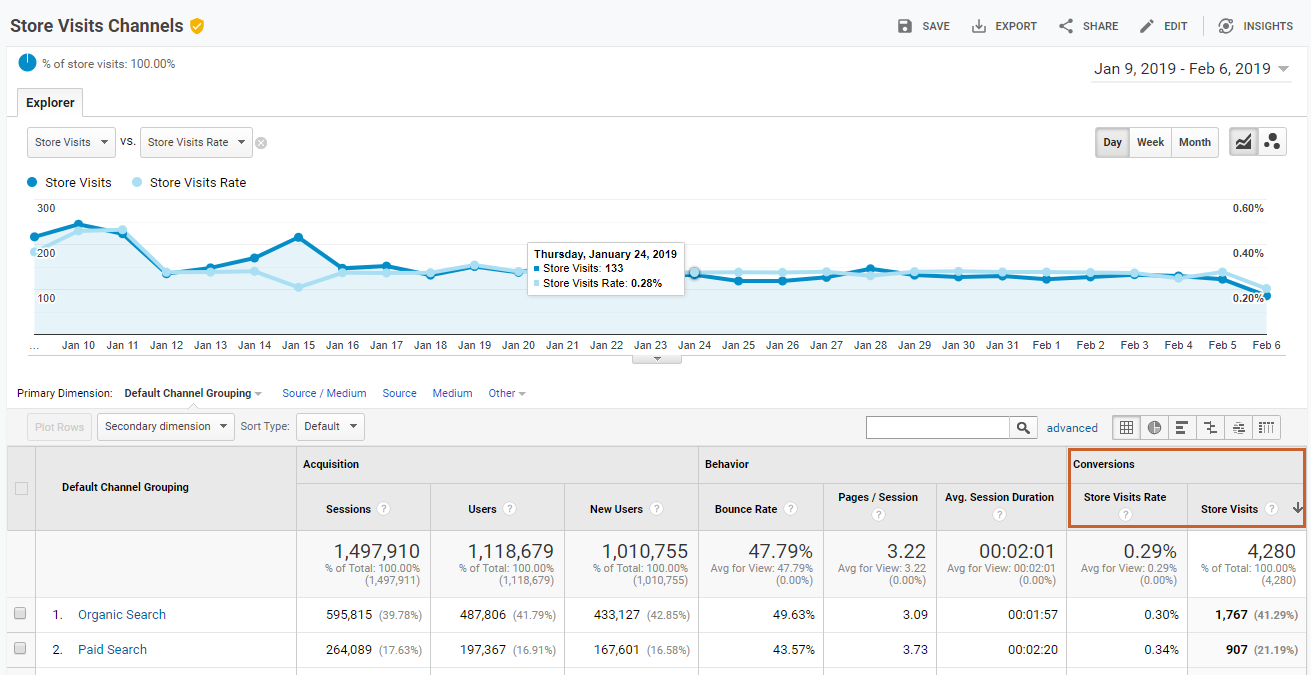
Task: Sort table by Bounce Rate column
Action: tap(746, 509)
